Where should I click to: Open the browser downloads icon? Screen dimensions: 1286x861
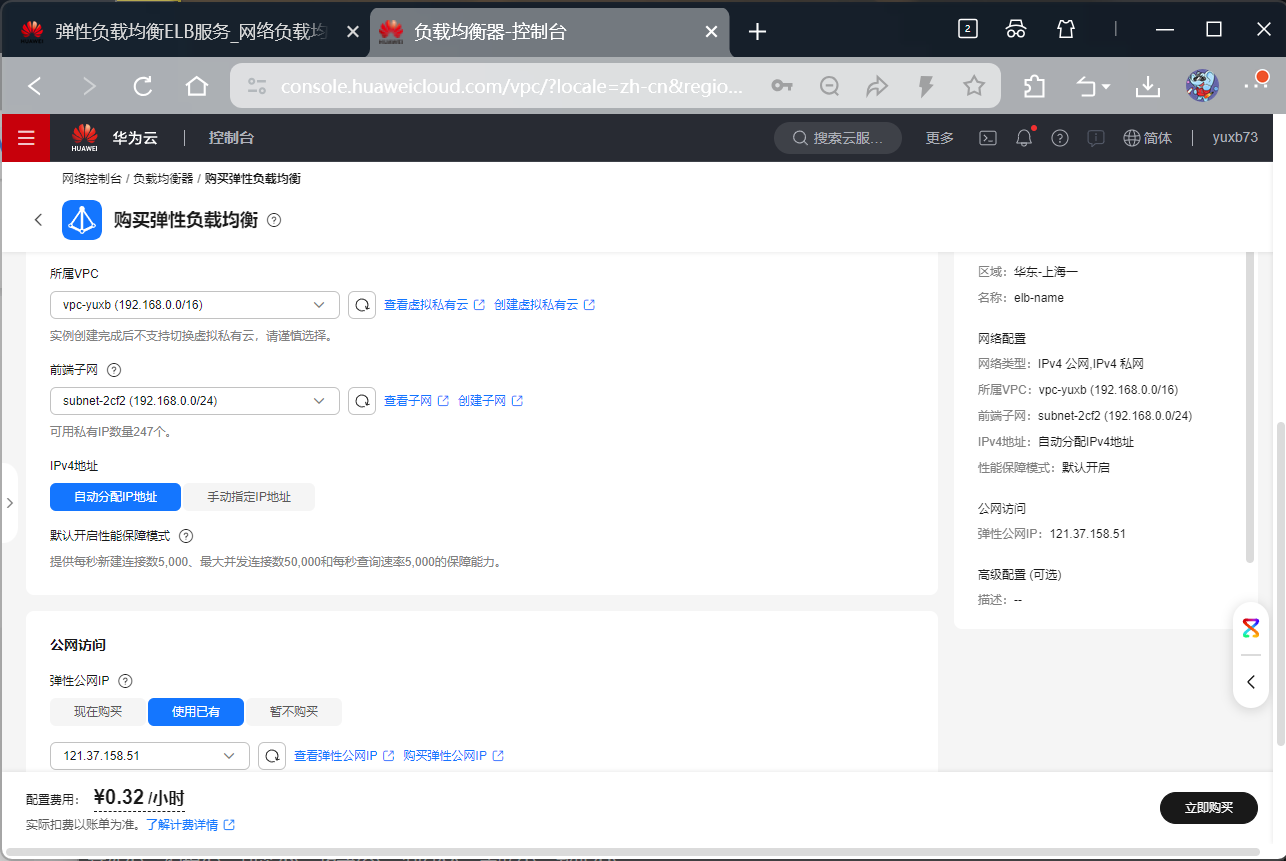point(1147,87)
